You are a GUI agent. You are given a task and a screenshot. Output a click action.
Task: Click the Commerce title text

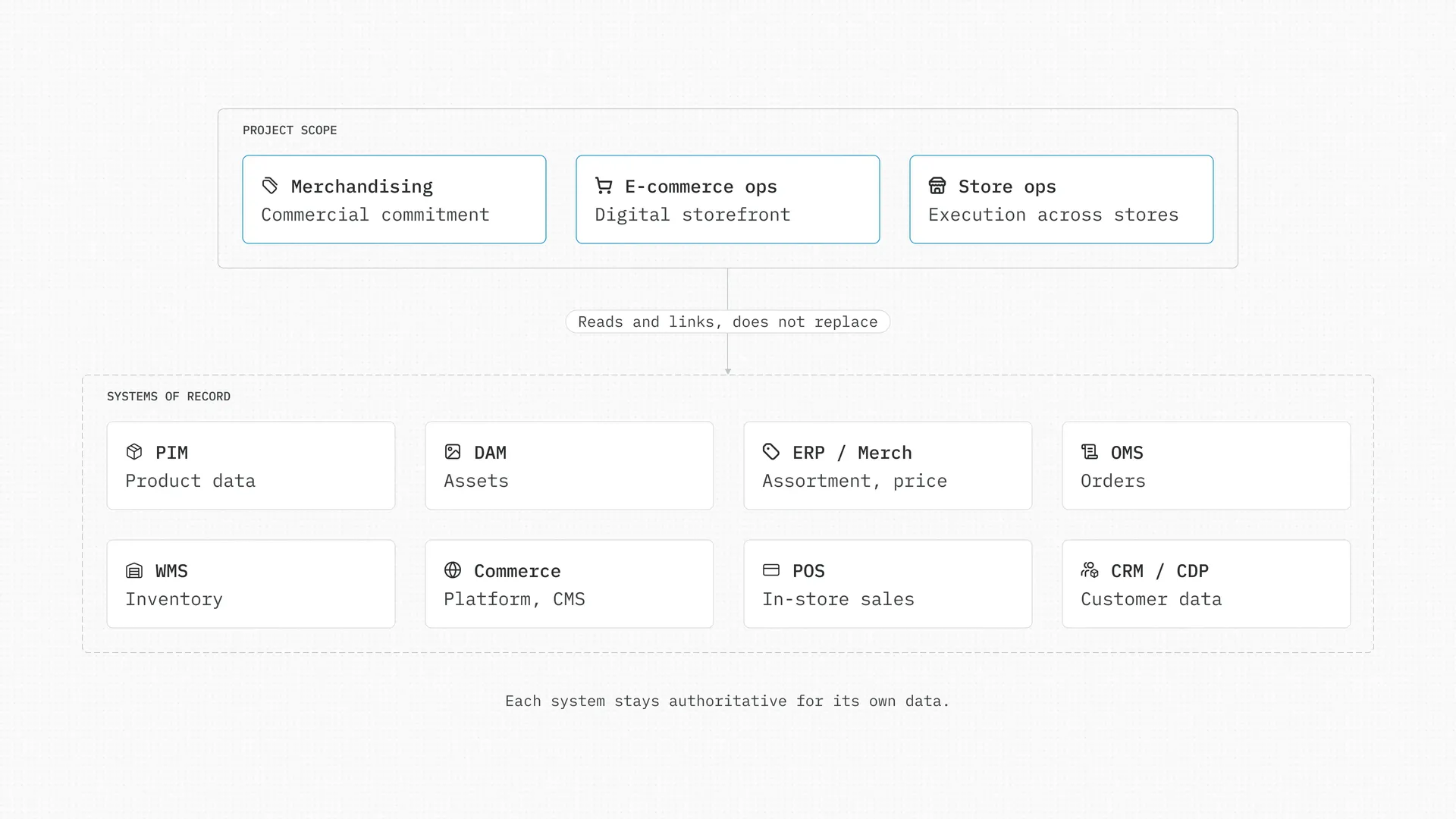tap(517, 571)
